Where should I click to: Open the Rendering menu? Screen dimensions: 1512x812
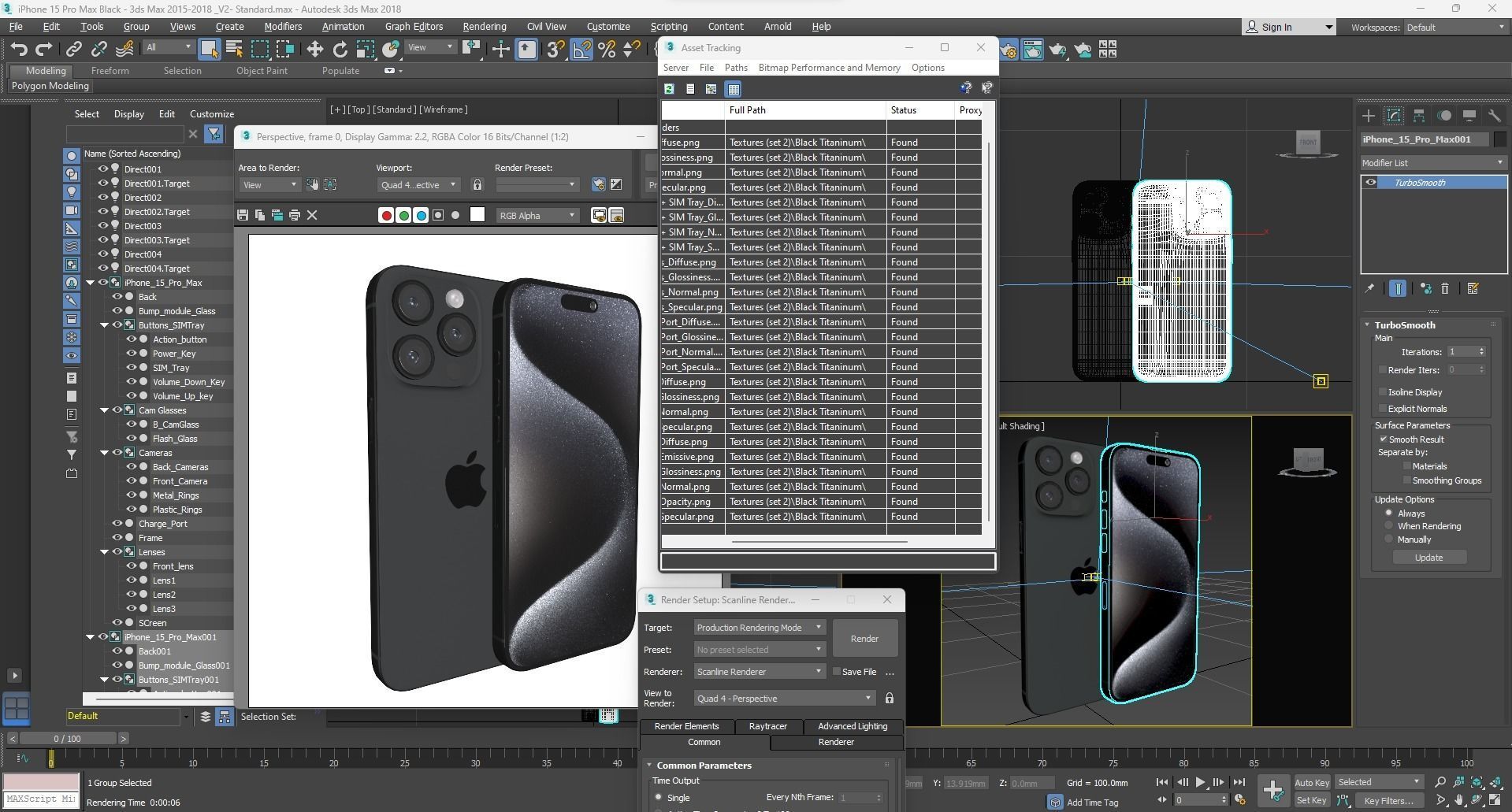pyautogui.click(x=485, y=26)
